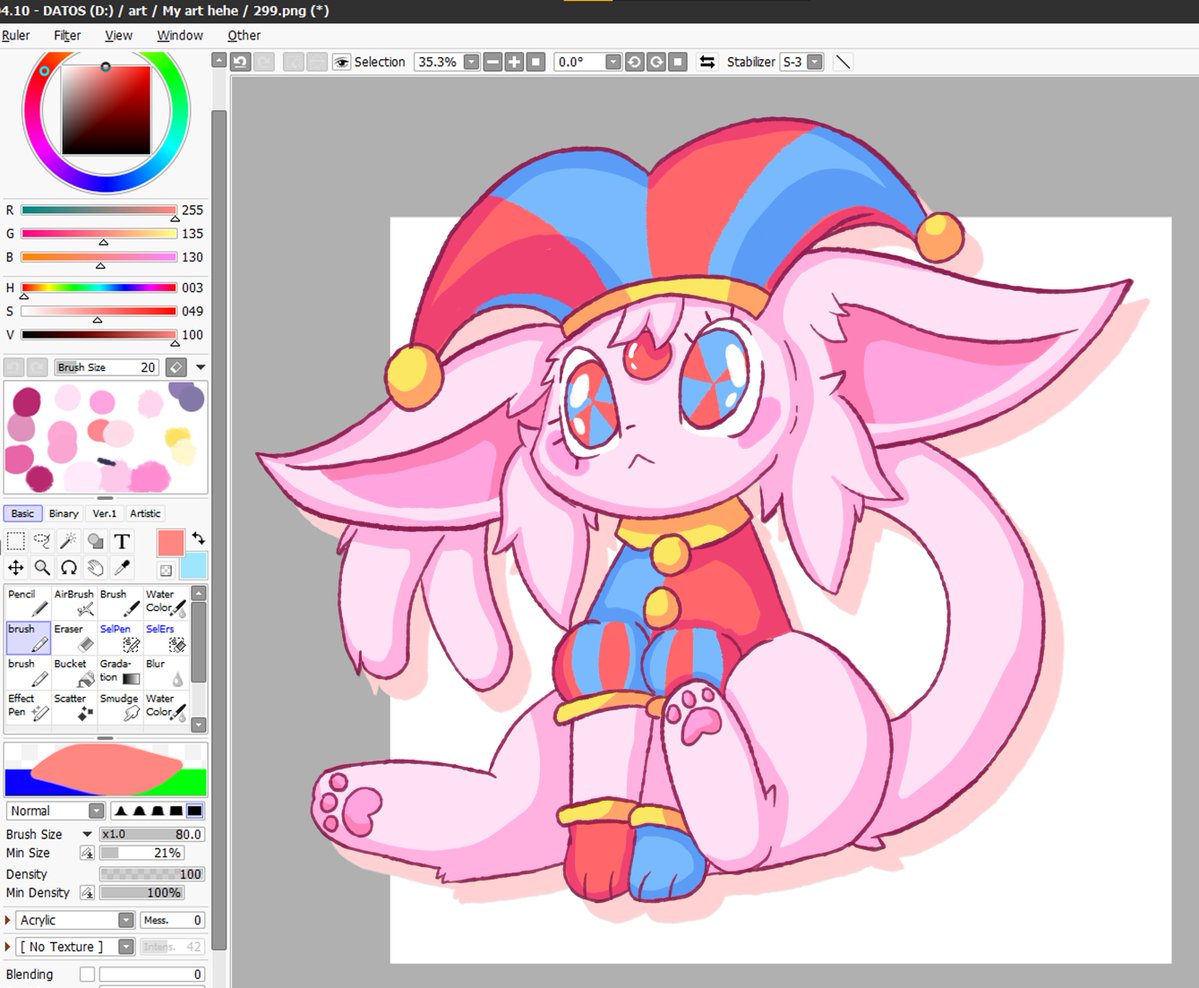The image size is (1199, 988).
Task: Select the Hand pan tool
Action: click(x=95, y=567)
